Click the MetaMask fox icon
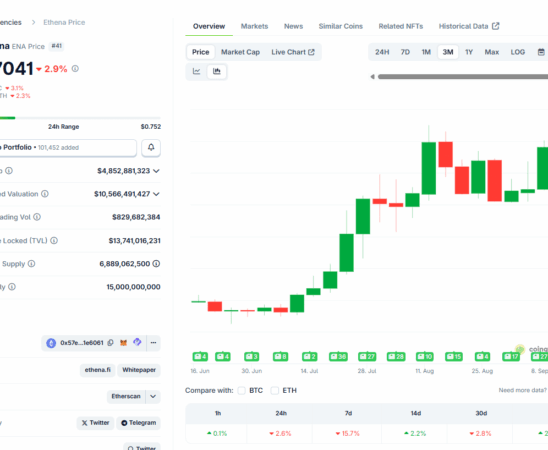 click(123, 343)
